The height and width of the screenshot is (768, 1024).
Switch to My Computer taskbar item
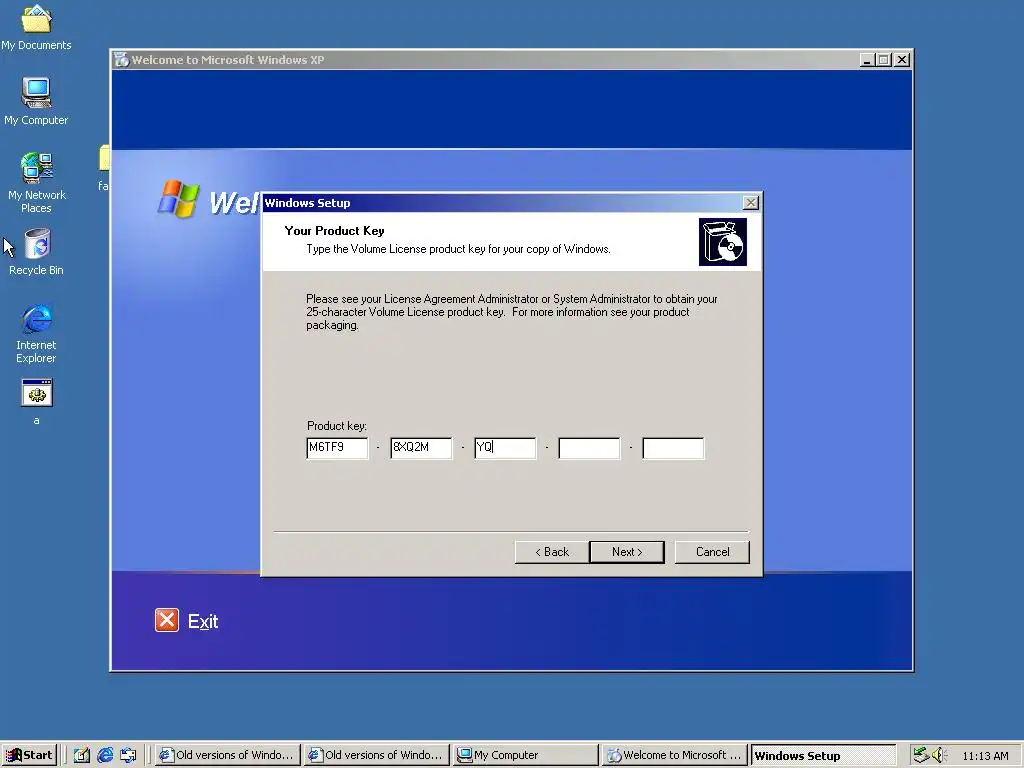pos(526,755)
